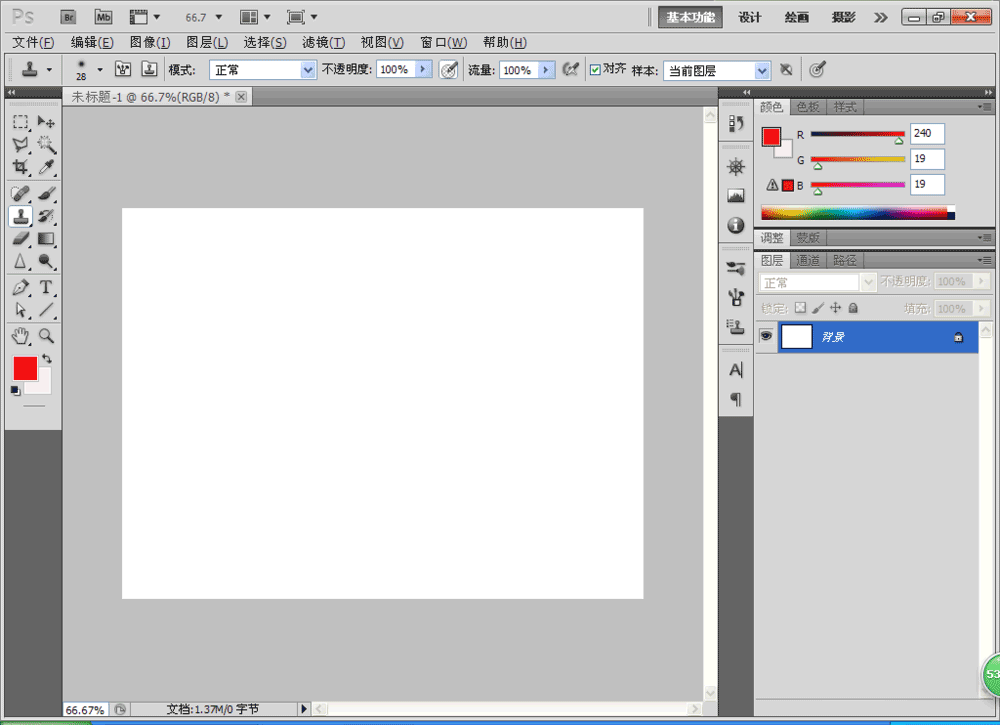
Task: Open the arrange documents dropdown
Action: (255, 17)
